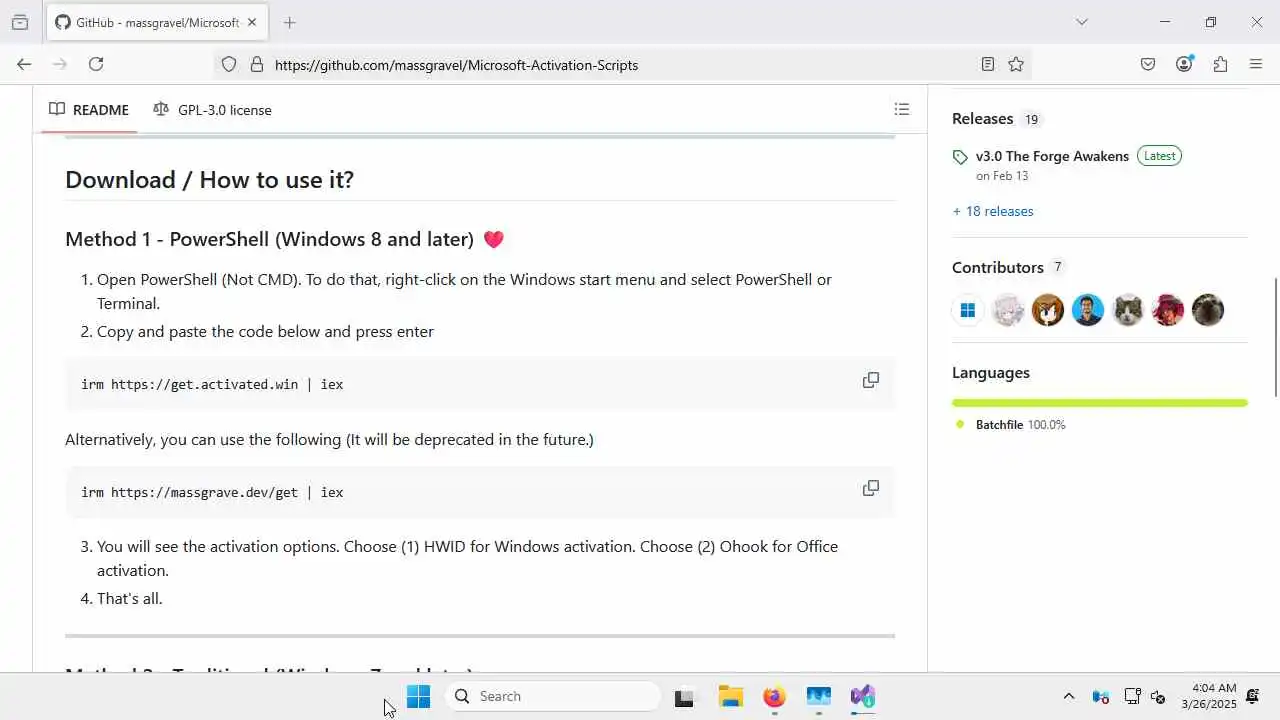Switch to the README tab
The image size is (1280, 720).
[89, 109]
